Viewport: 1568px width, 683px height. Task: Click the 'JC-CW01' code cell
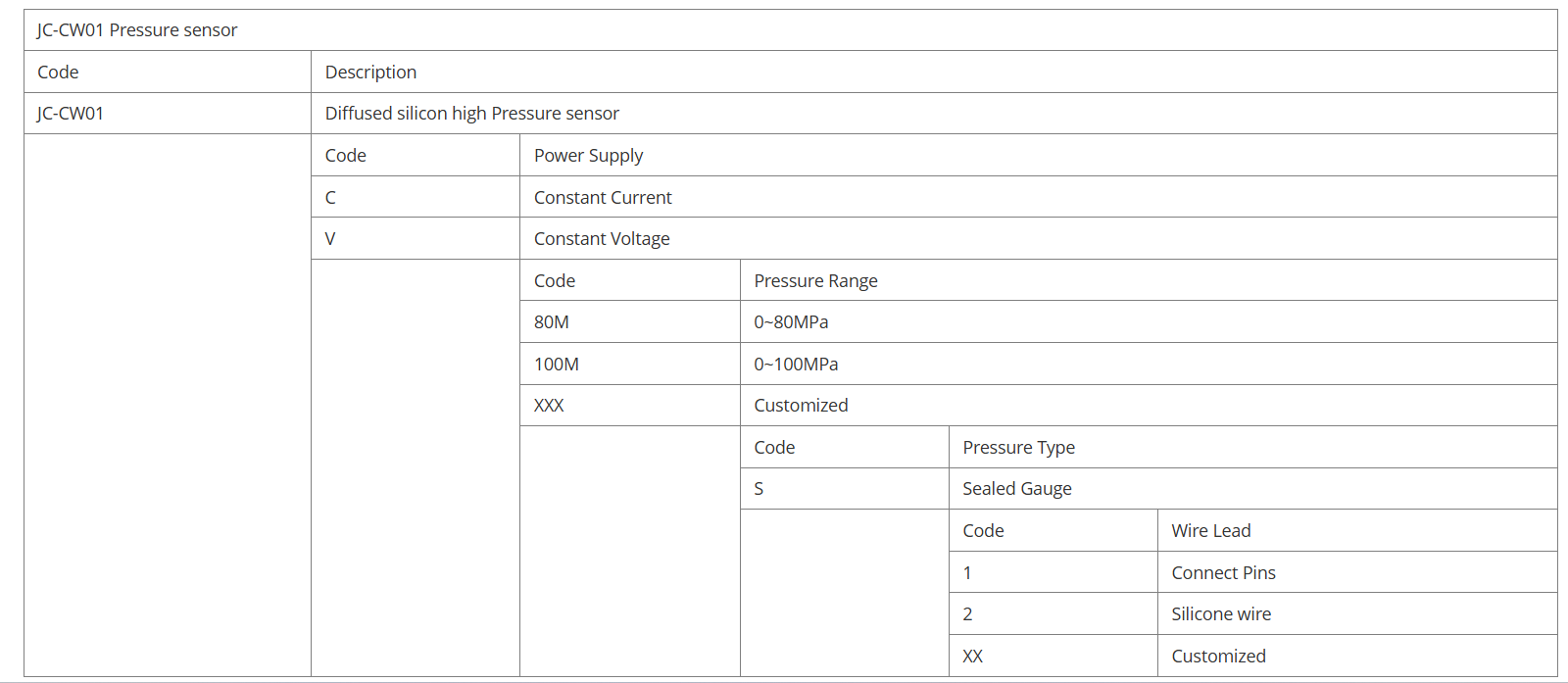pos(71,114)
